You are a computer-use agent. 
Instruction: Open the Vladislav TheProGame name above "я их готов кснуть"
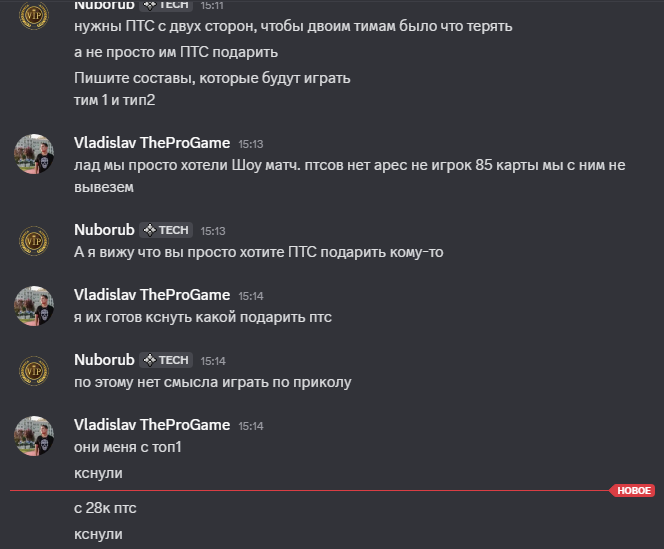[152, 295]
